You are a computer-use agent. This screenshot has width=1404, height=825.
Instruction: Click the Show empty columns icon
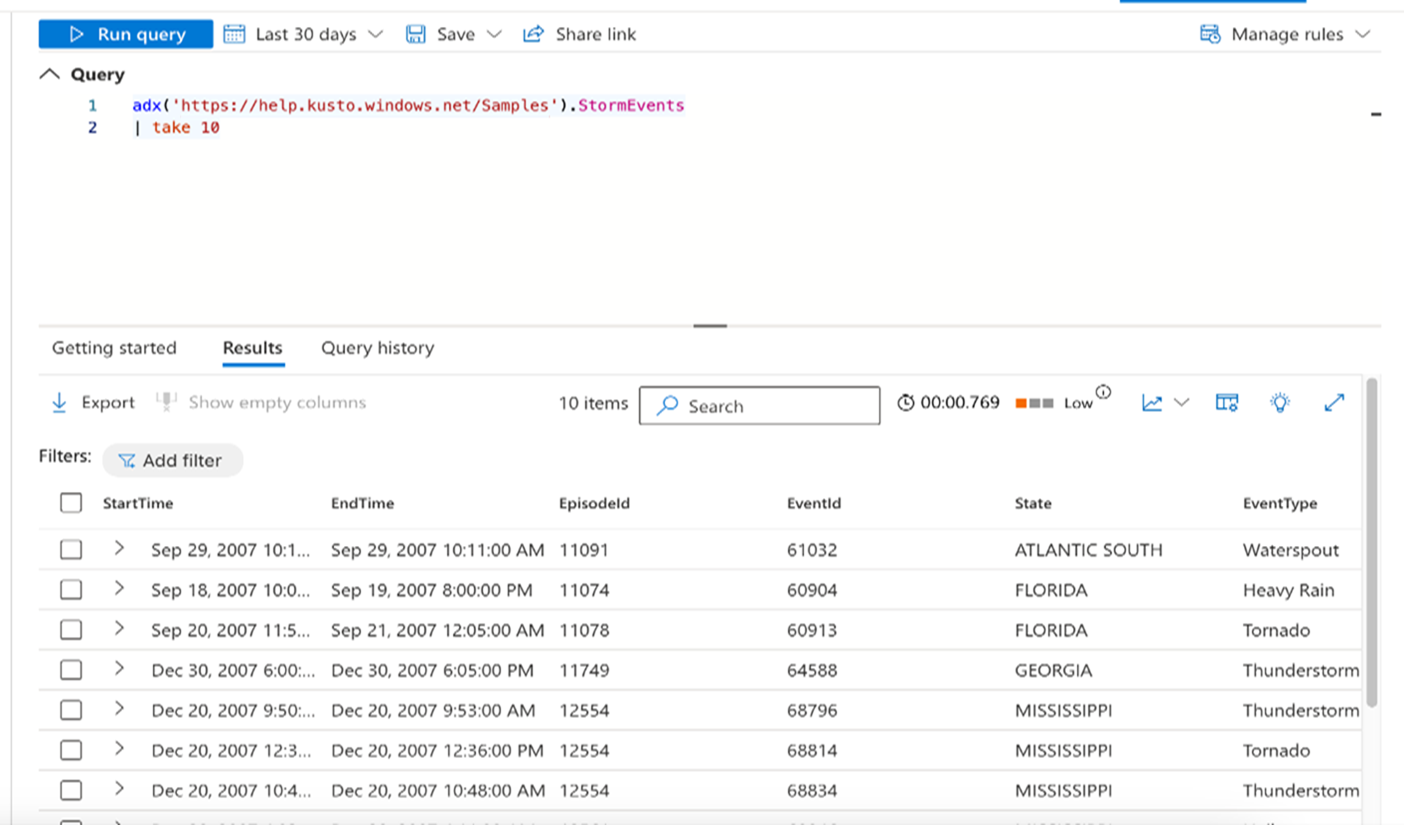coord(166,402)
